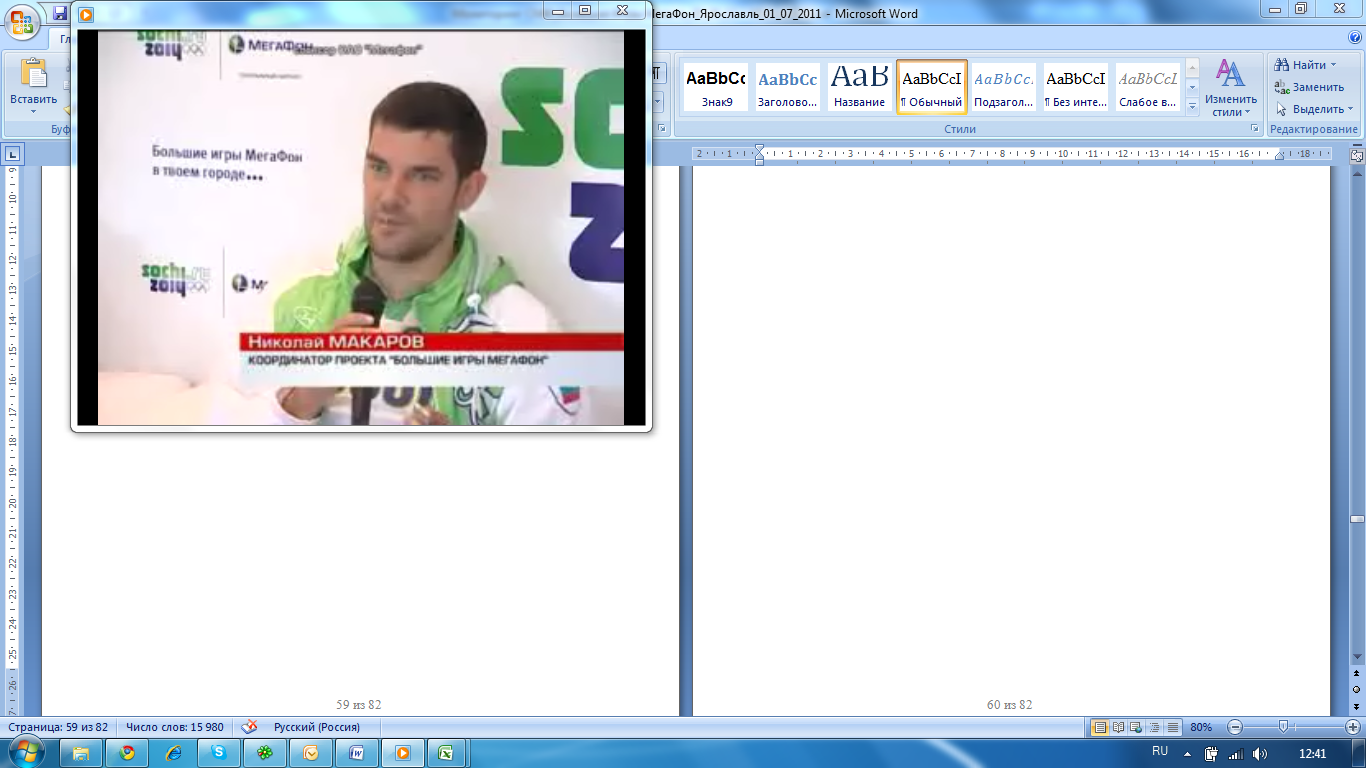1366x768 pixels.
Task: Click the zoom slider handle
Action: point(1283,727)
